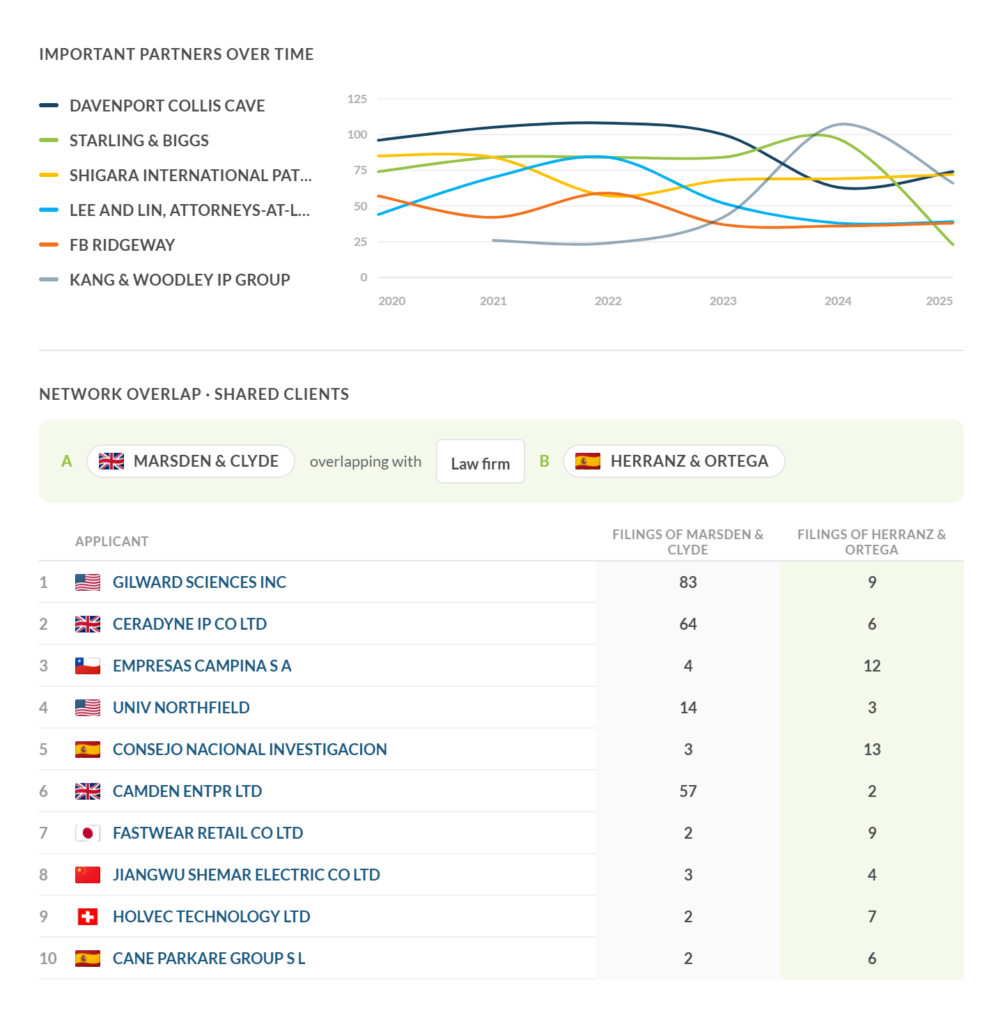Click the UK flag beside Ceradyne IP

click(x=88, y=624)
